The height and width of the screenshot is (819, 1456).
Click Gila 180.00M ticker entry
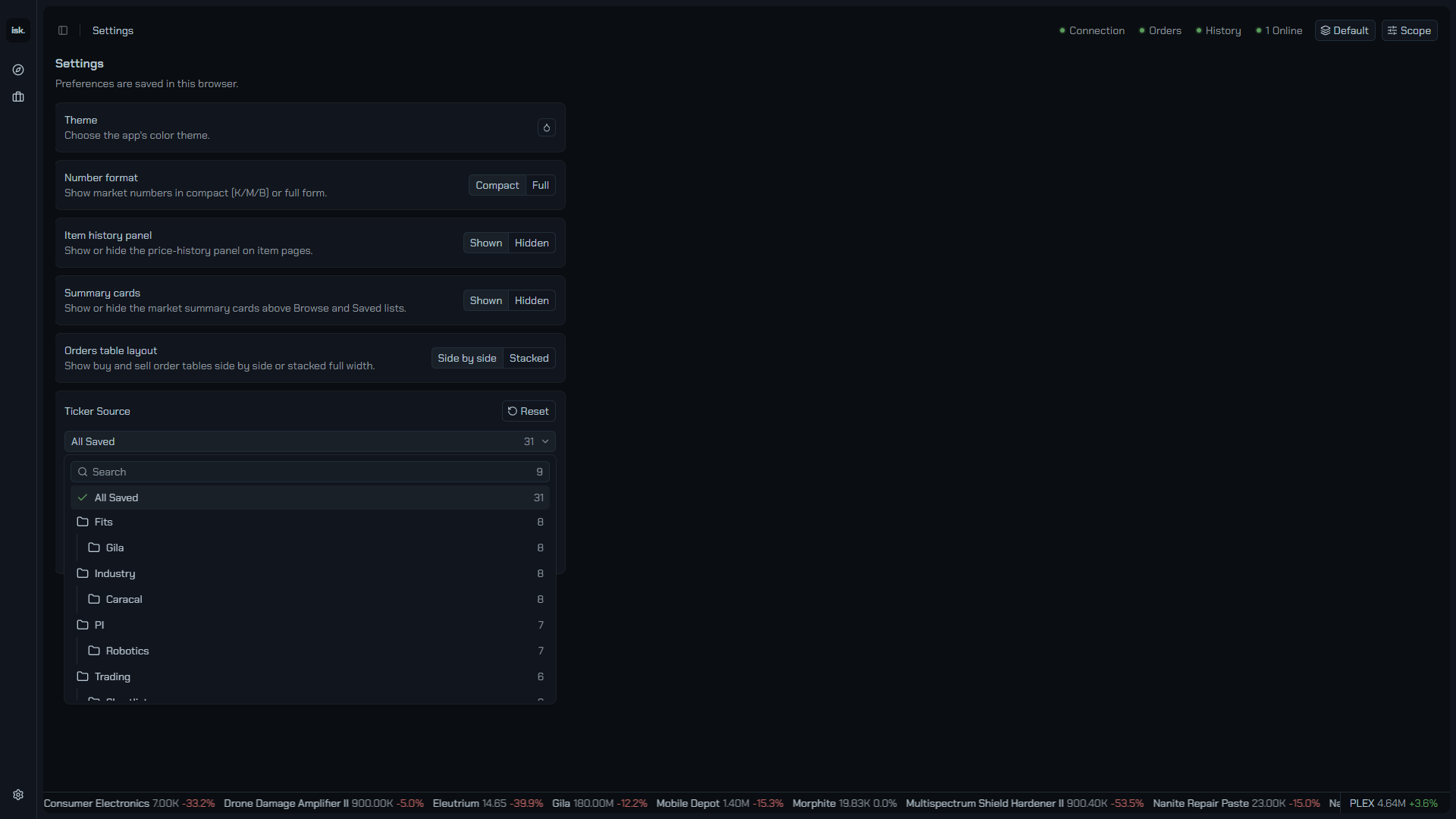[x=600, y=803]
